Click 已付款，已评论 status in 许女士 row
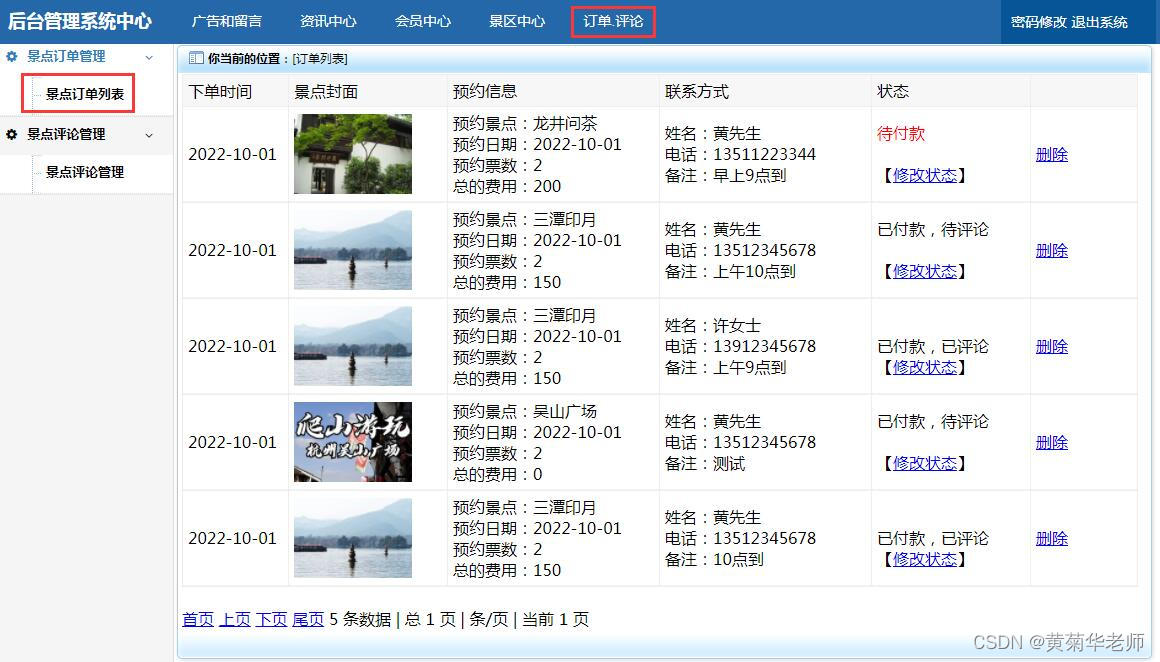The width and height of the screenshot is (1160, 662). coord(933,346)
